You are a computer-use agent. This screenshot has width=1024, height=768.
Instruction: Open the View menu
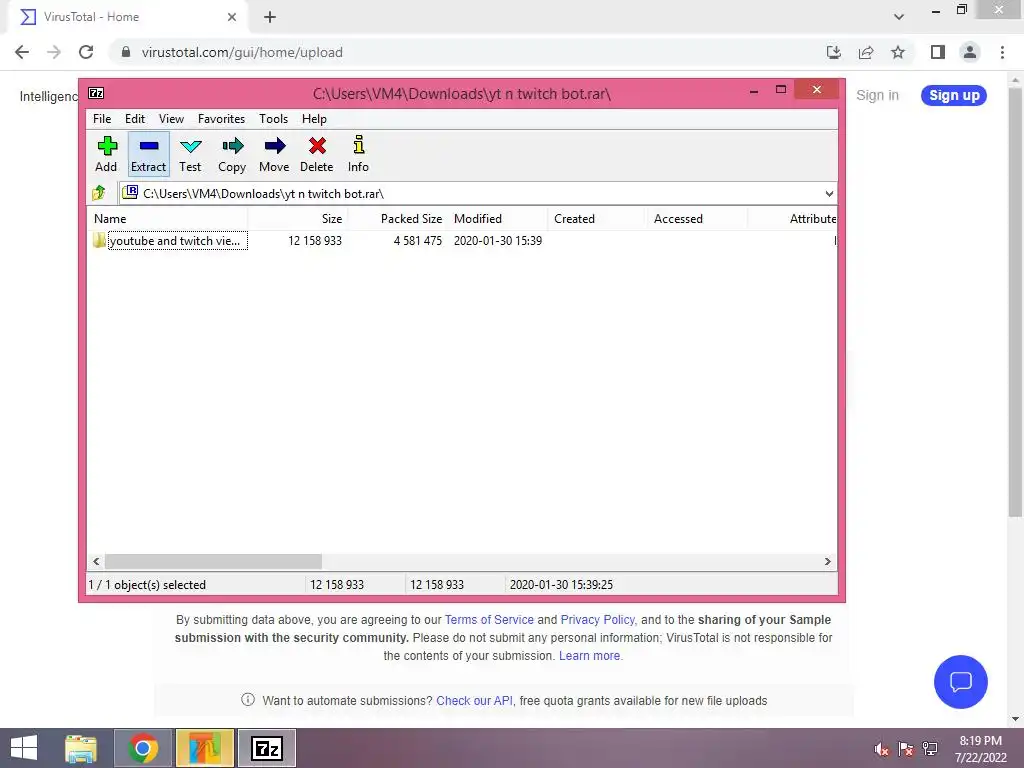pos(171,119)
